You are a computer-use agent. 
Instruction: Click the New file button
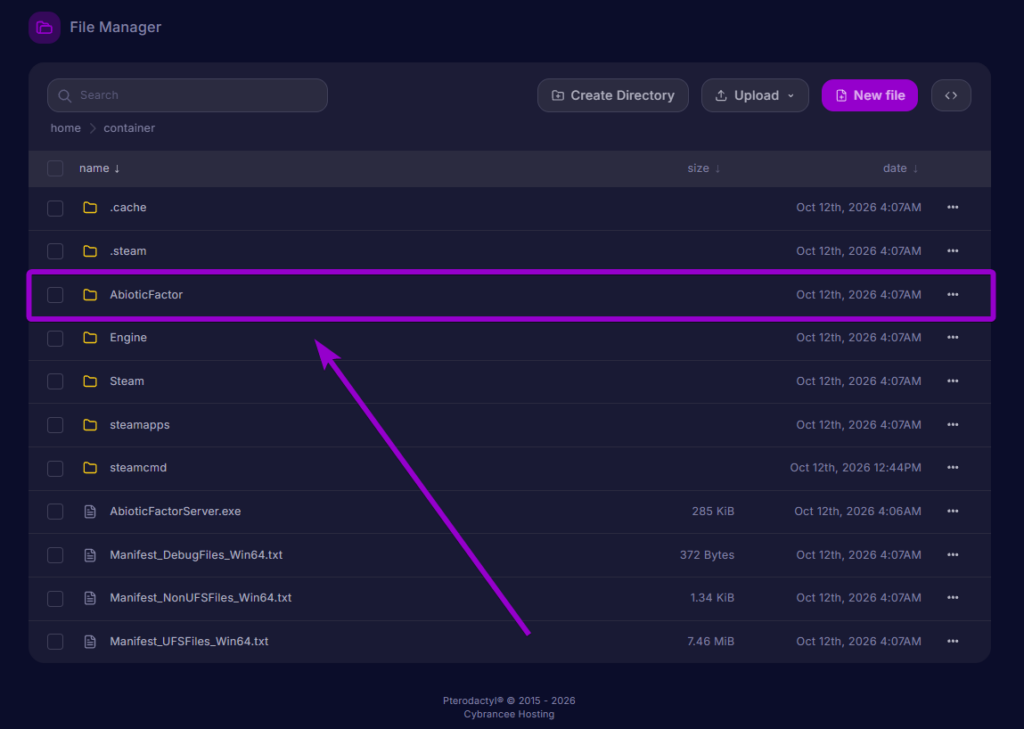click(869, 95)
